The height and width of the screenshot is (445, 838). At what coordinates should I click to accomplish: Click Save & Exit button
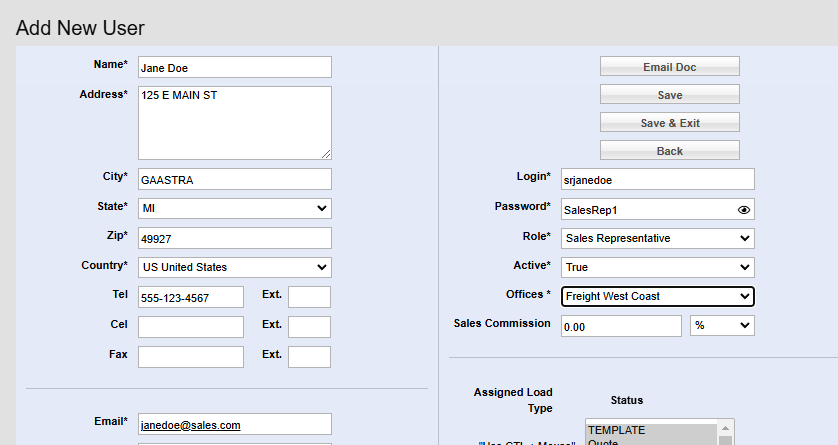click(x=669, y=123)
